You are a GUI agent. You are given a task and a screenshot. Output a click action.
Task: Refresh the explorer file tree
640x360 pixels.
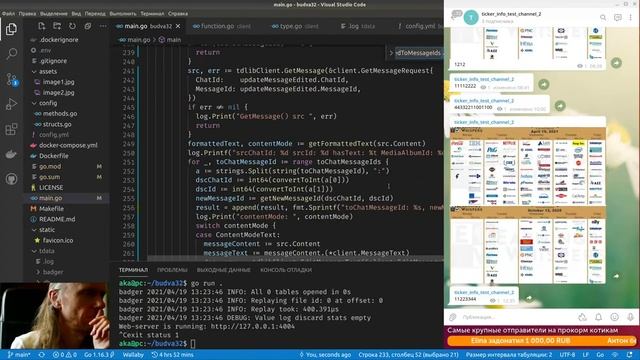tap(72, 26)
